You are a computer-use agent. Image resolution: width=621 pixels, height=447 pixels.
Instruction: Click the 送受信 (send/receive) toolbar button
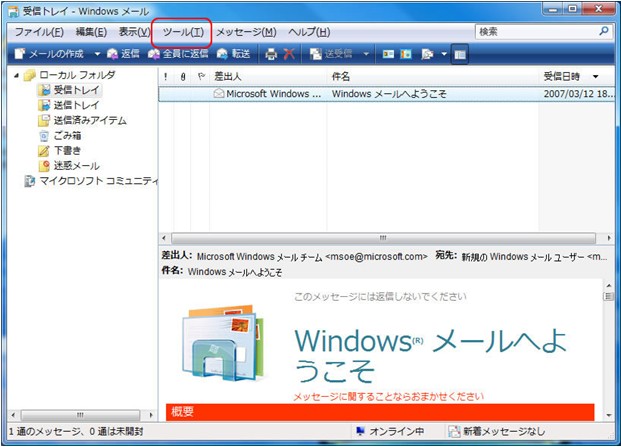331,53
